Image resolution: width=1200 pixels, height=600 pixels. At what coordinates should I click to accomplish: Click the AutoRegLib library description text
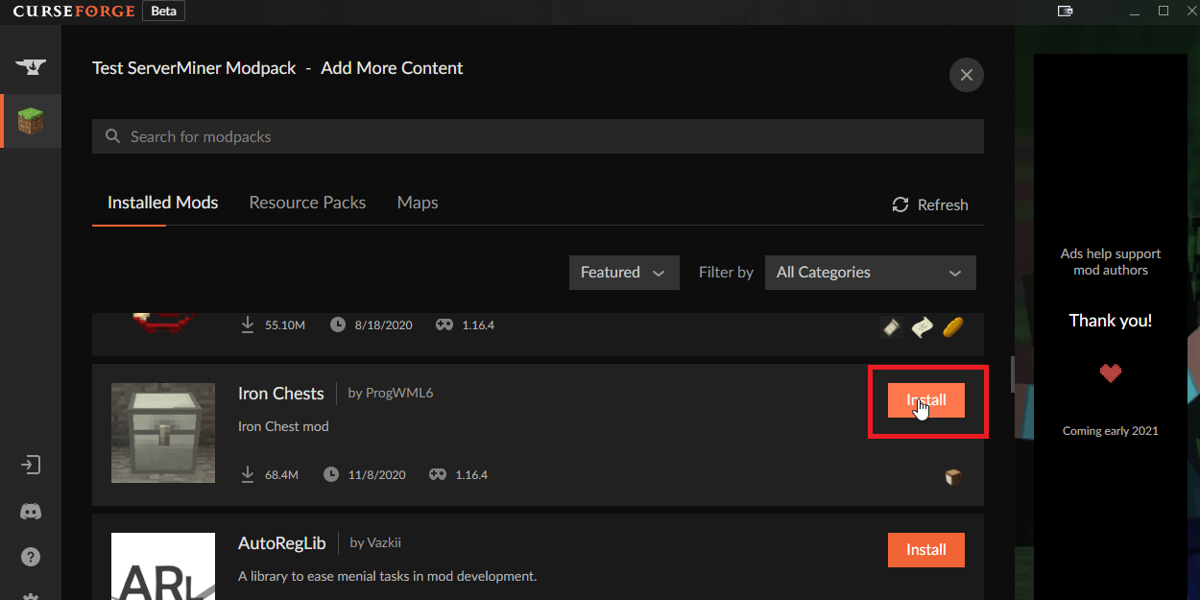tap(387, 576)
